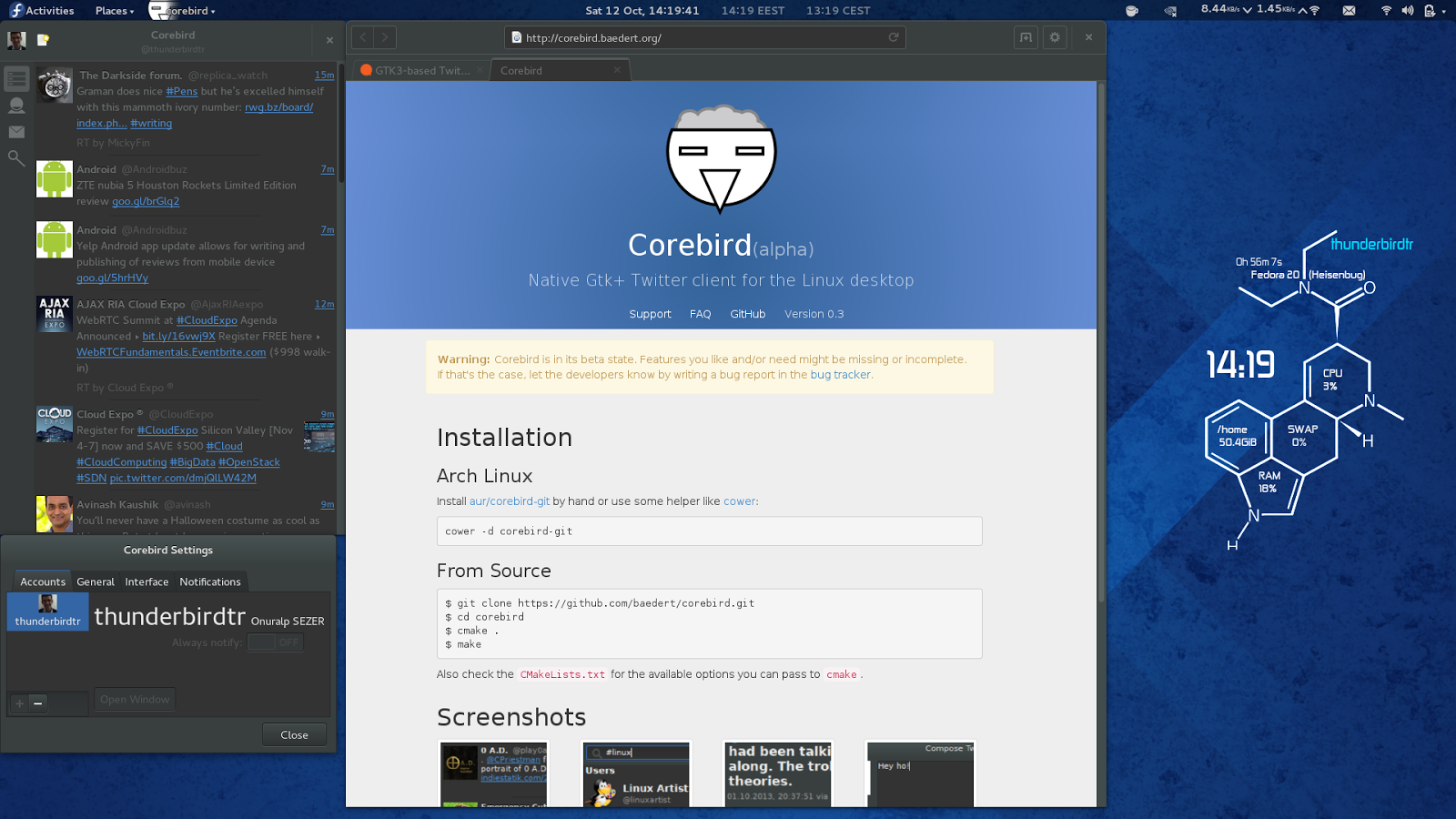Screen dimensions: 1456x819
Task: Click the date and time clock in top bar
Action: [642, 11]
